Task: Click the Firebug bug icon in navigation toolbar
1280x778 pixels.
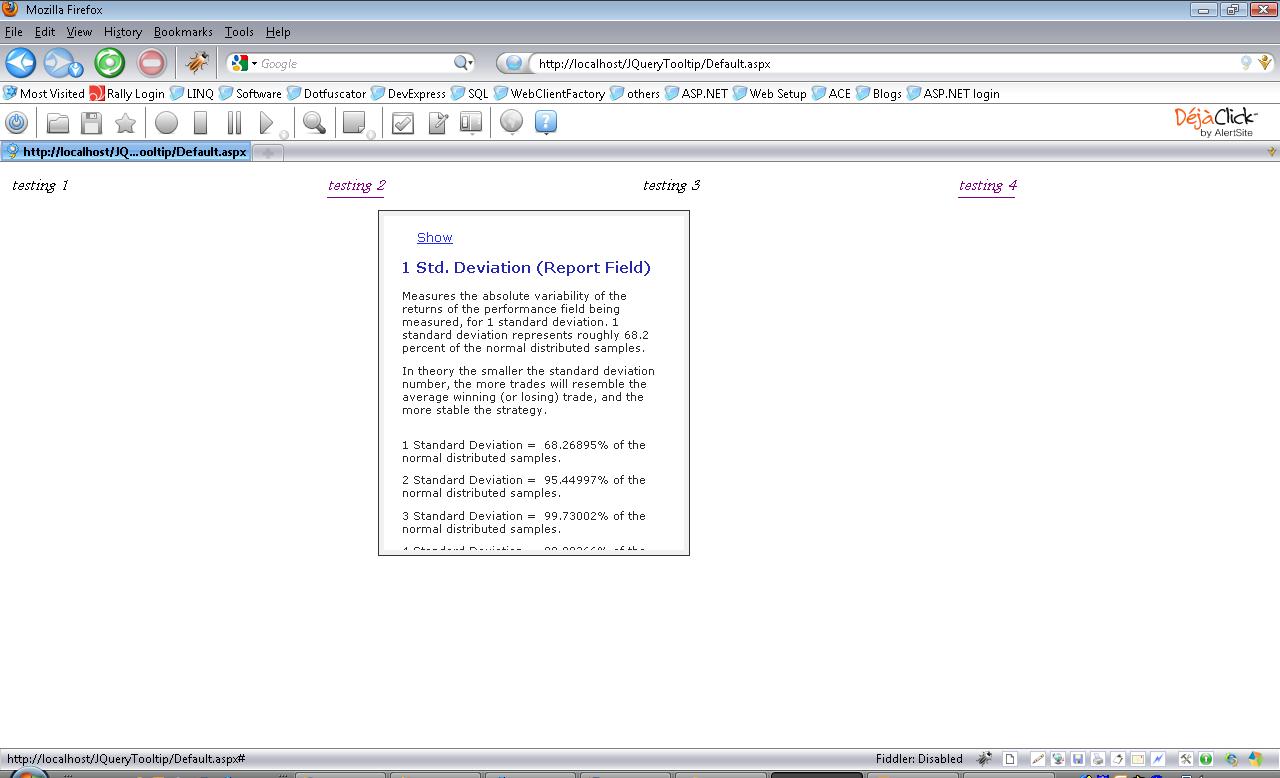Action: tap(197, 63)
